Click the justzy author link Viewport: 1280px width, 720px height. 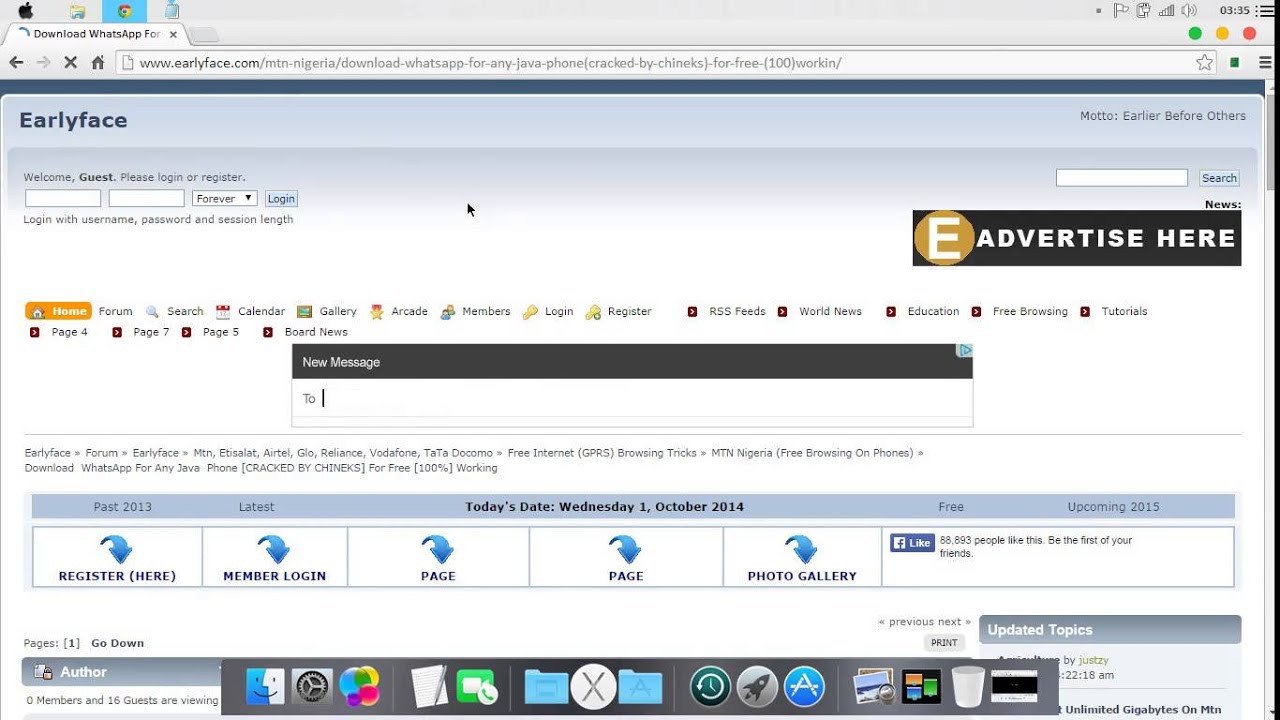click(x=1094, y=660)
